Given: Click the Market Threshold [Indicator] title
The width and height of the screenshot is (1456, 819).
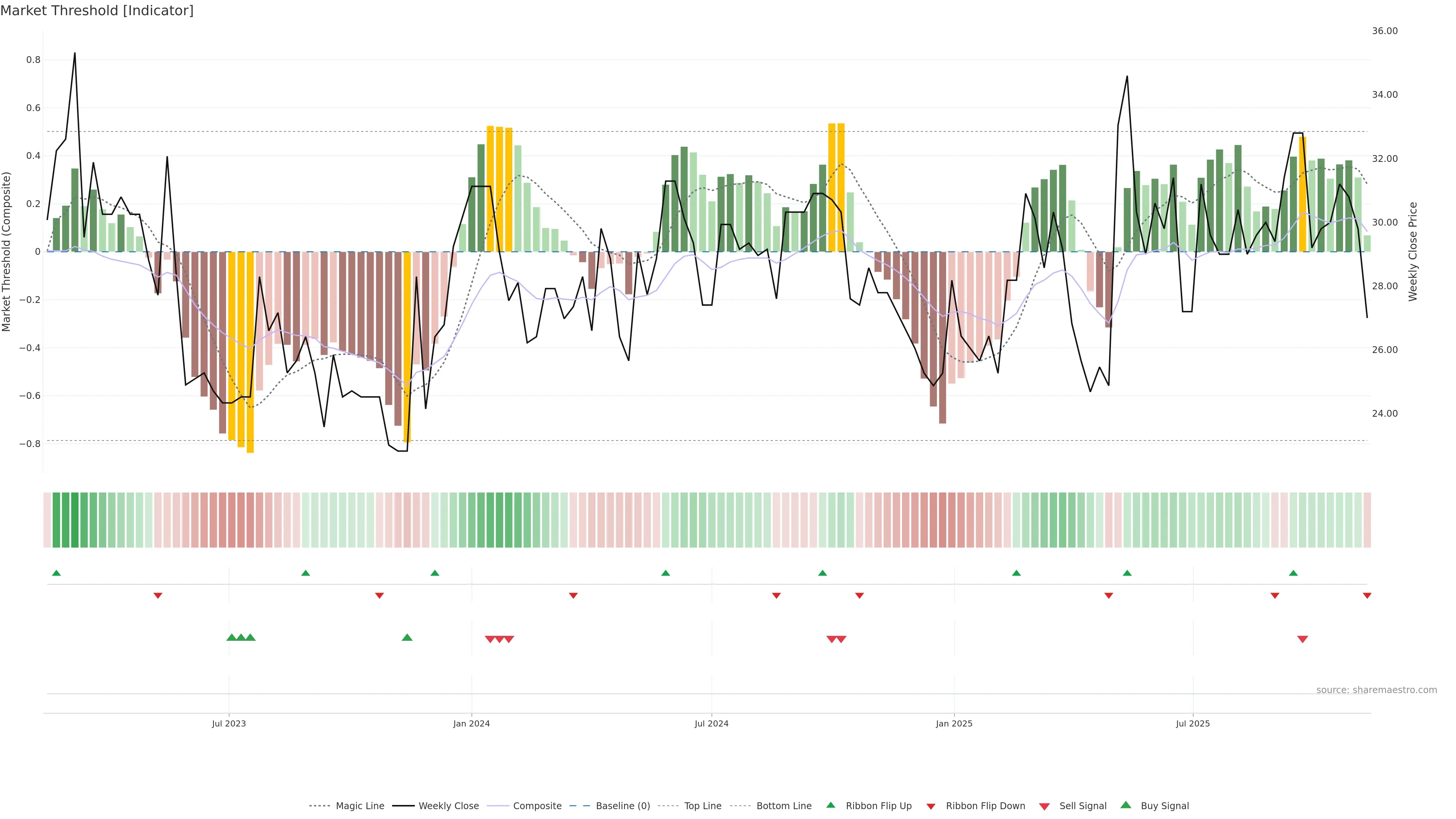Looking at the screenshot, I should point(97,11).
